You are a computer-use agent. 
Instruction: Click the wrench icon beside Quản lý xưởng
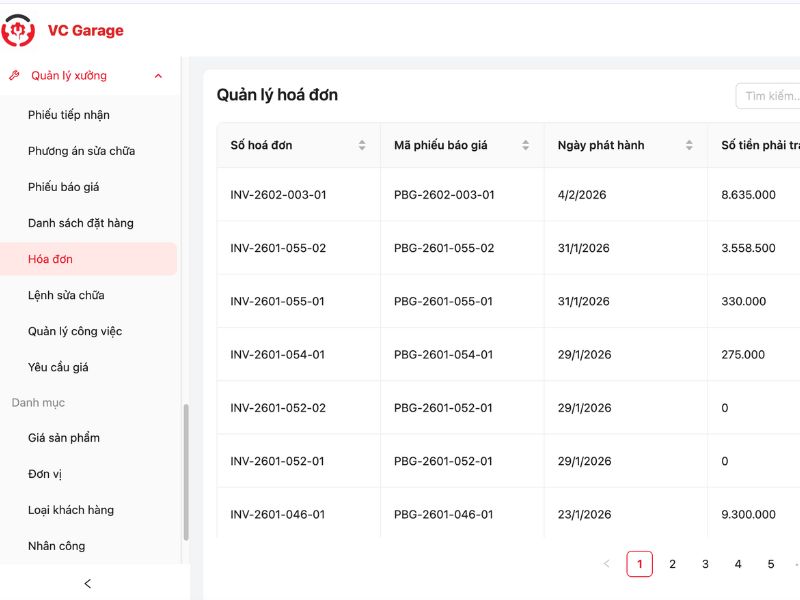point(14,75)
